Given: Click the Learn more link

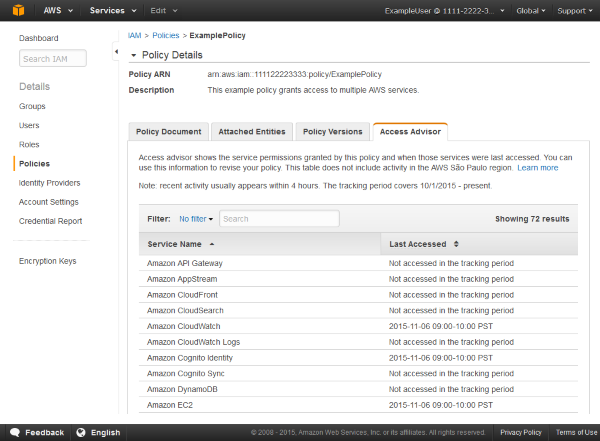Looking at the screenshot, I should [538, 168].
